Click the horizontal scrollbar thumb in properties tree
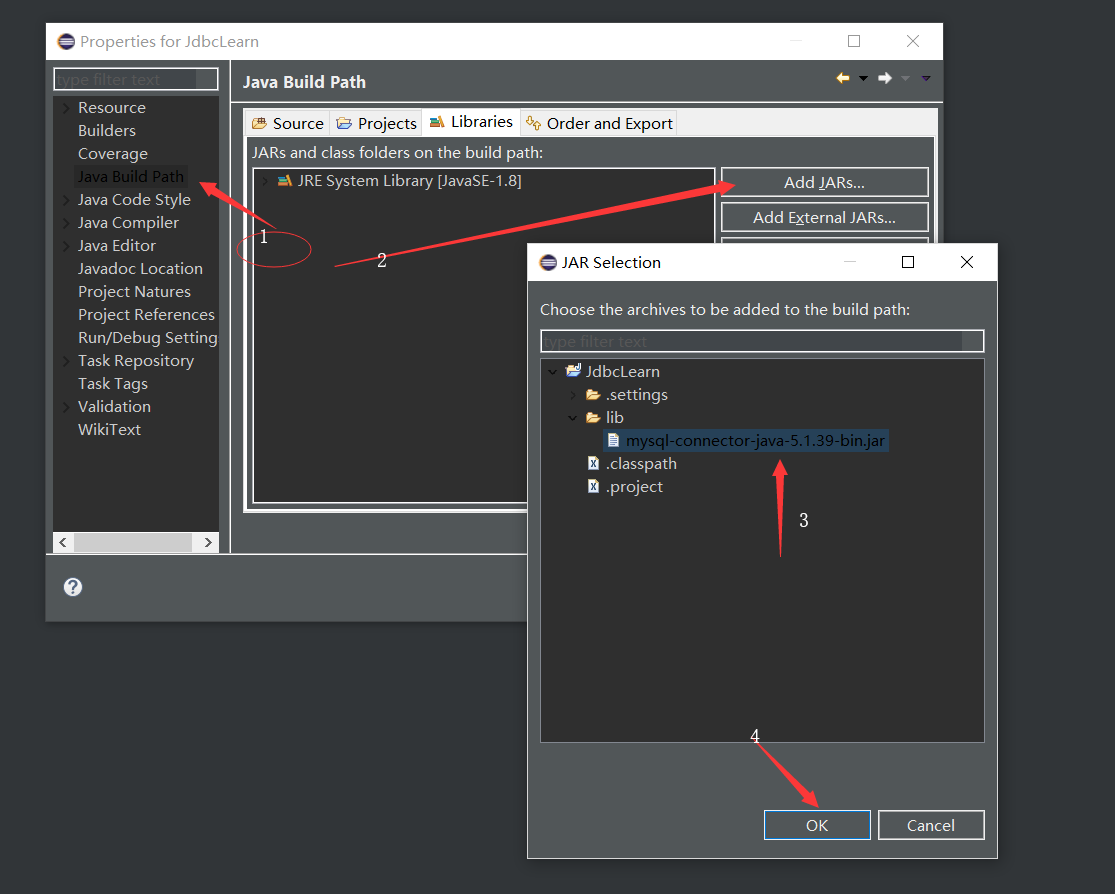 pos(132,542)
